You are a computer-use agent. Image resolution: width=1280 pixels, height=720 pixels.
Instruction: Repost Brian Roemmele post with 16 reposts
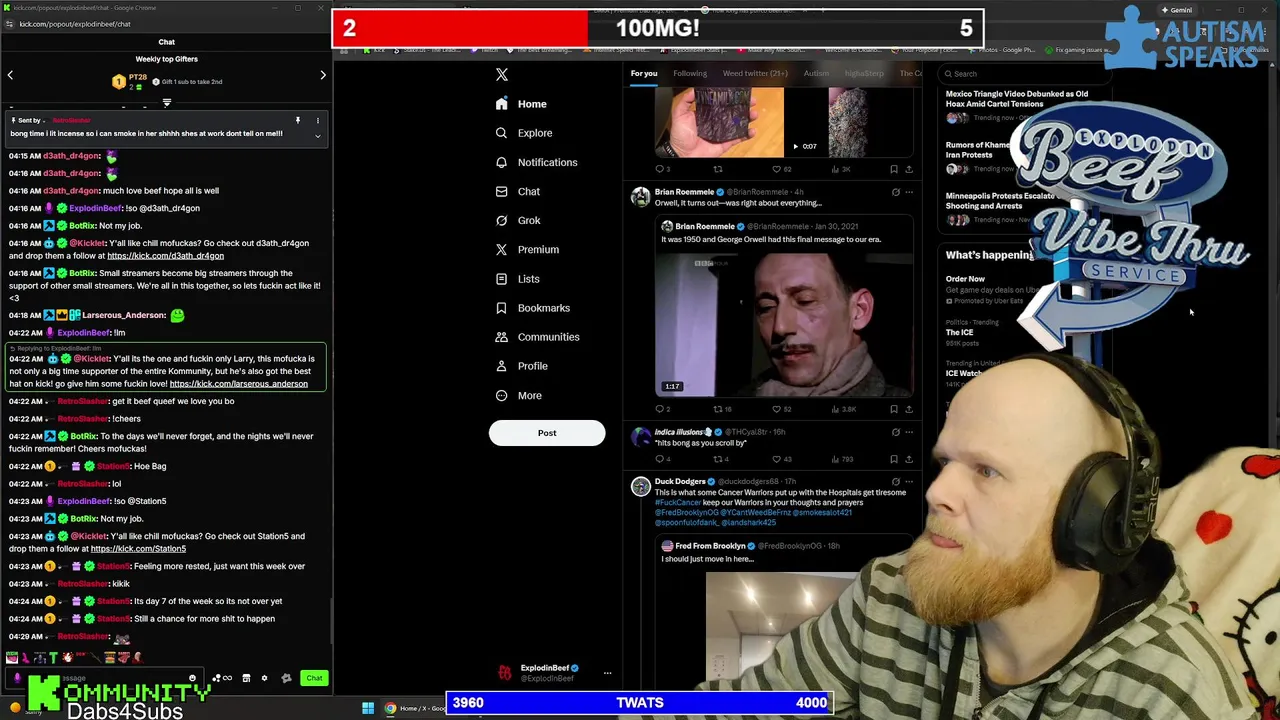(722, 409)
